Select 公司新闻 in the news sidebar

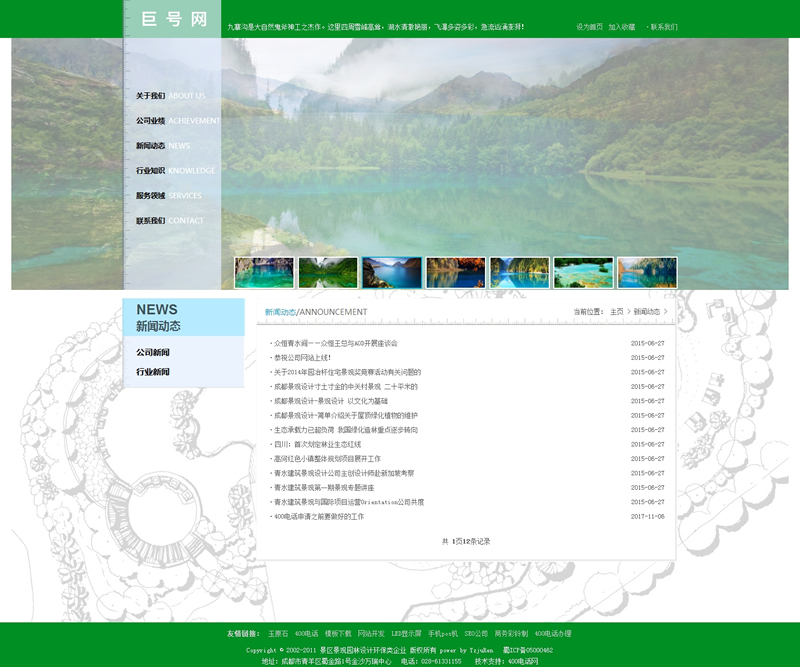[x=153, y=353]
